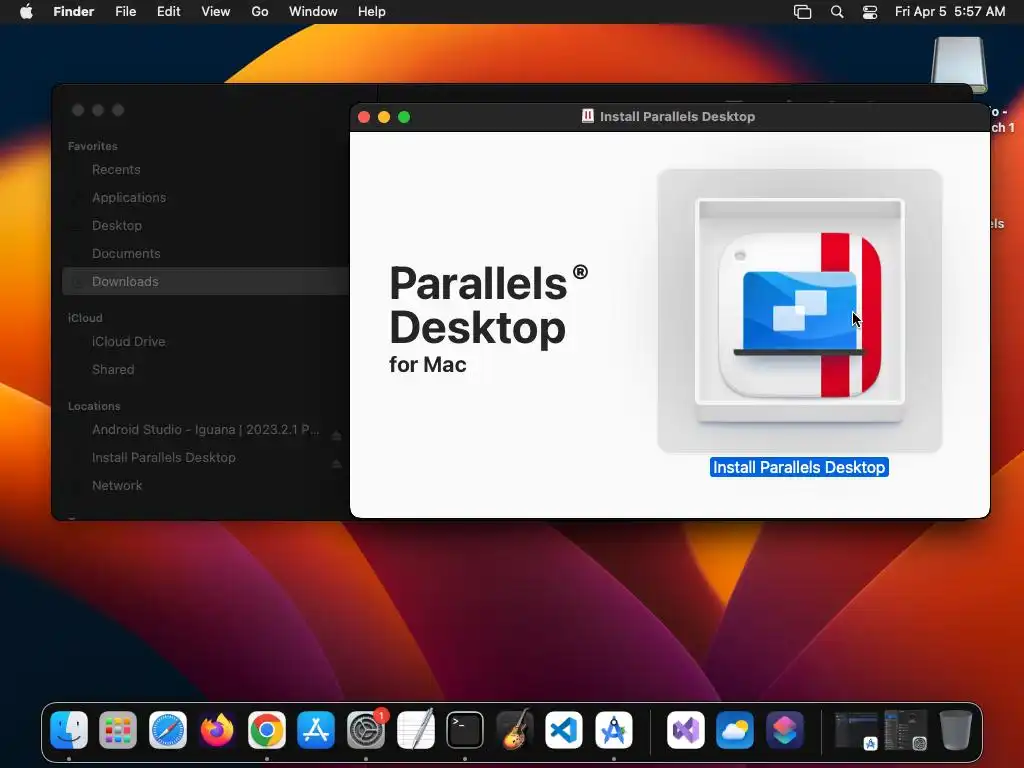The height and width of the screenshot is (768, 1024).
Task: Open System Settings from the Dock
Action: click(x=366, y=729)
